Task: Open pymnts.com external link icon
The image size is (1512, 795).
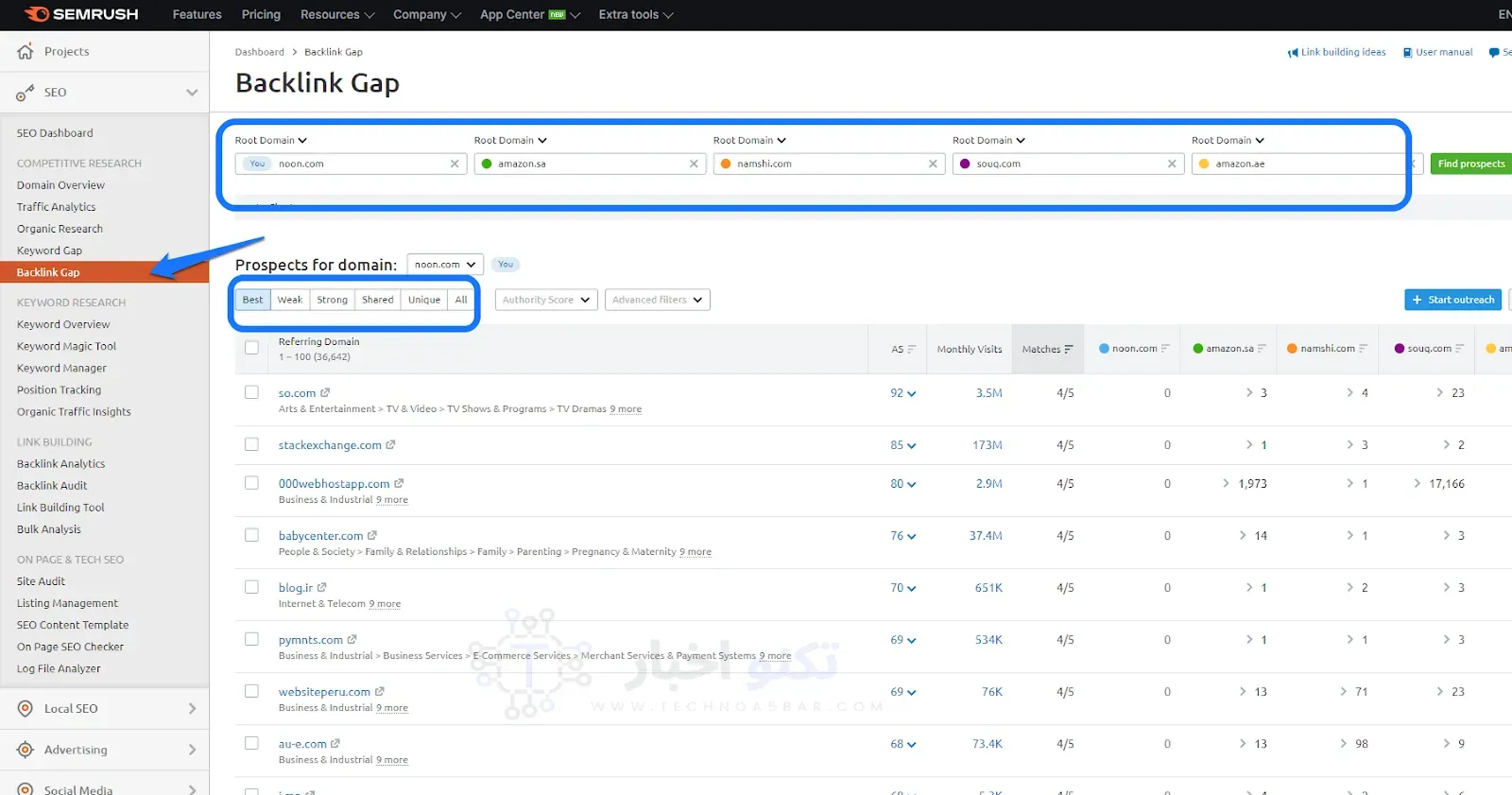Action: click(x=352, y=639)
